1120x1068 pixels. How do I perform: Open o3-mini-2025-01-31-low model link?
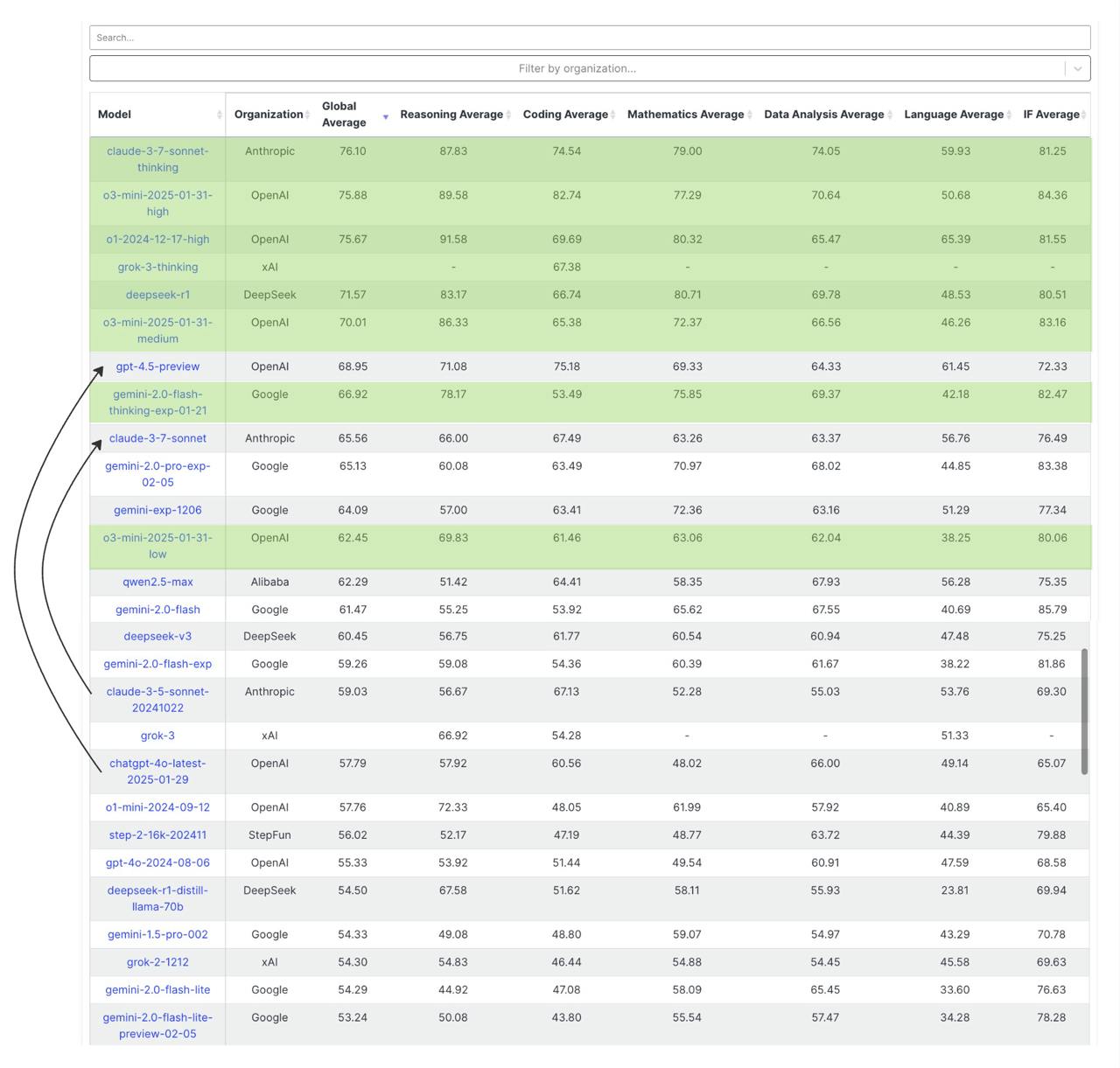157,546
